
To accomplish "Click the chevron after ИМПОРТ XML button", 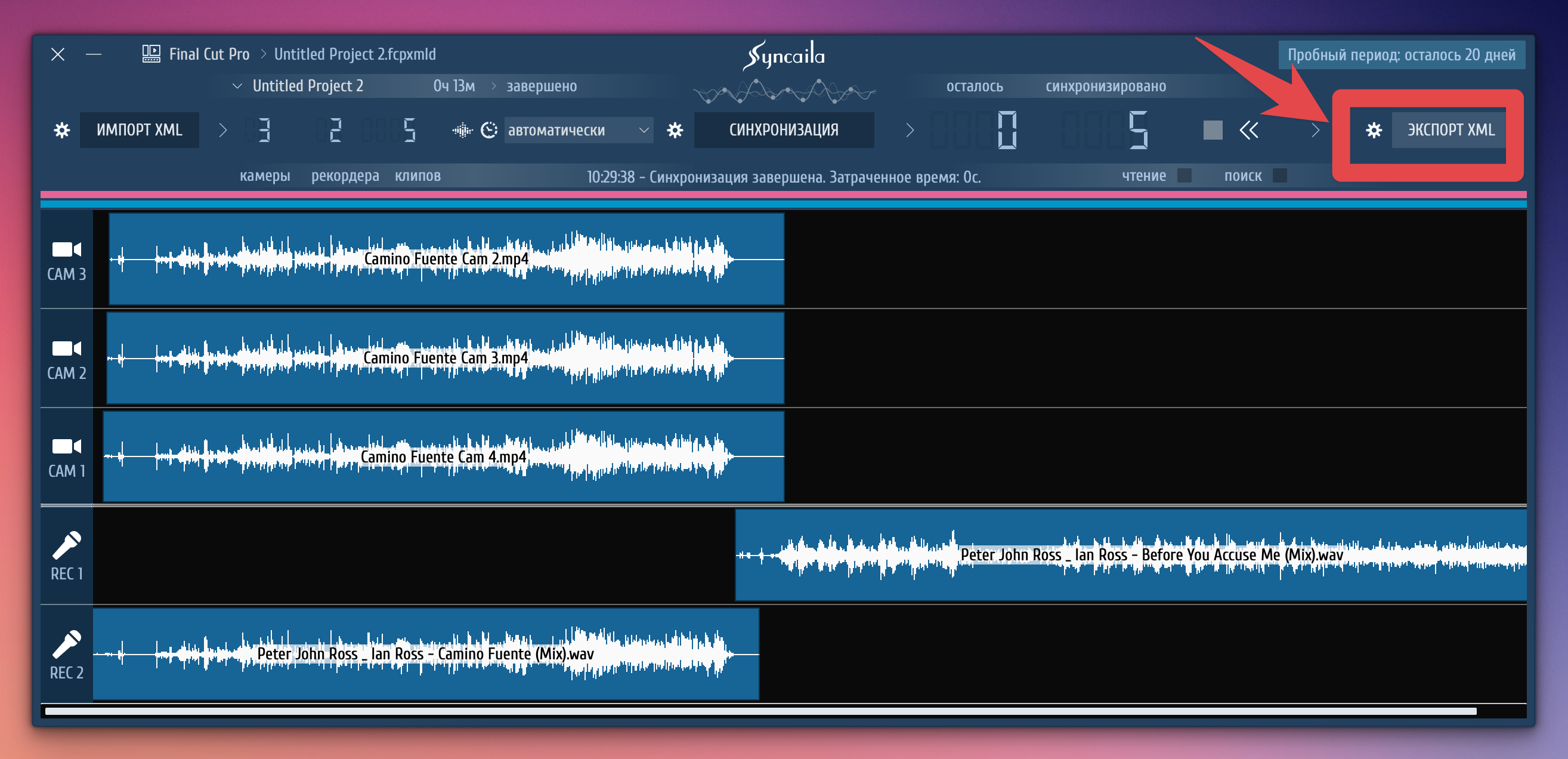I will point(223,129).
